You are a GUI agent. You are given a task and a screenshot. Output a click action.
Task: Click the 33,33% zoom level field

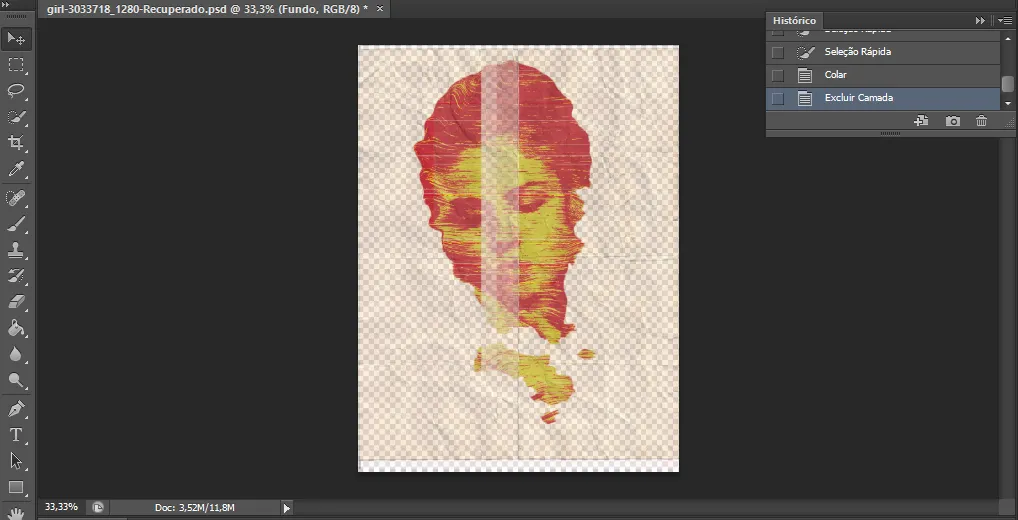click(62, 506)
